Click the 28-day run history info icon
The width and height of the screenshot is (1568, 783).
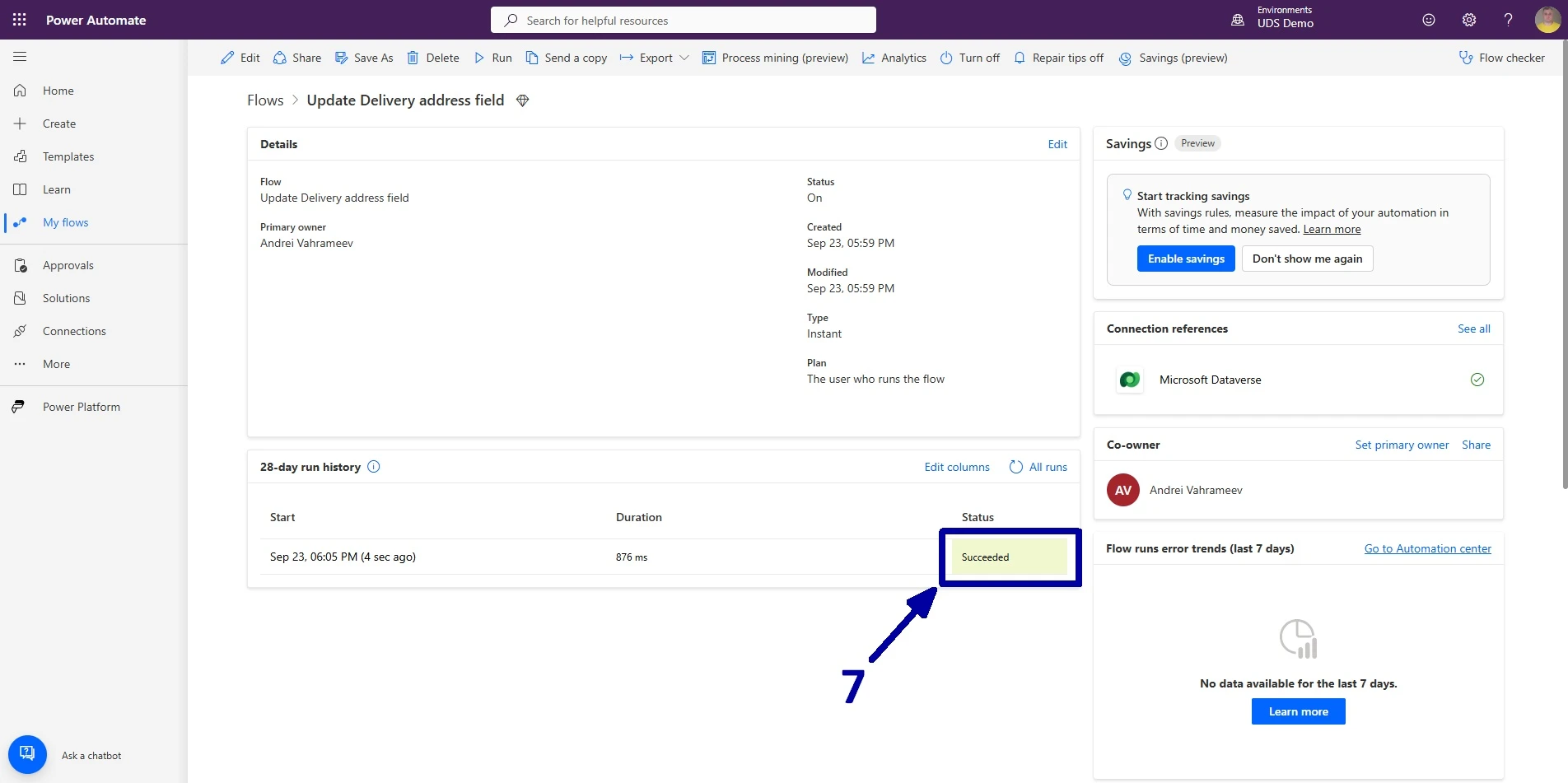tap(374, 467)
